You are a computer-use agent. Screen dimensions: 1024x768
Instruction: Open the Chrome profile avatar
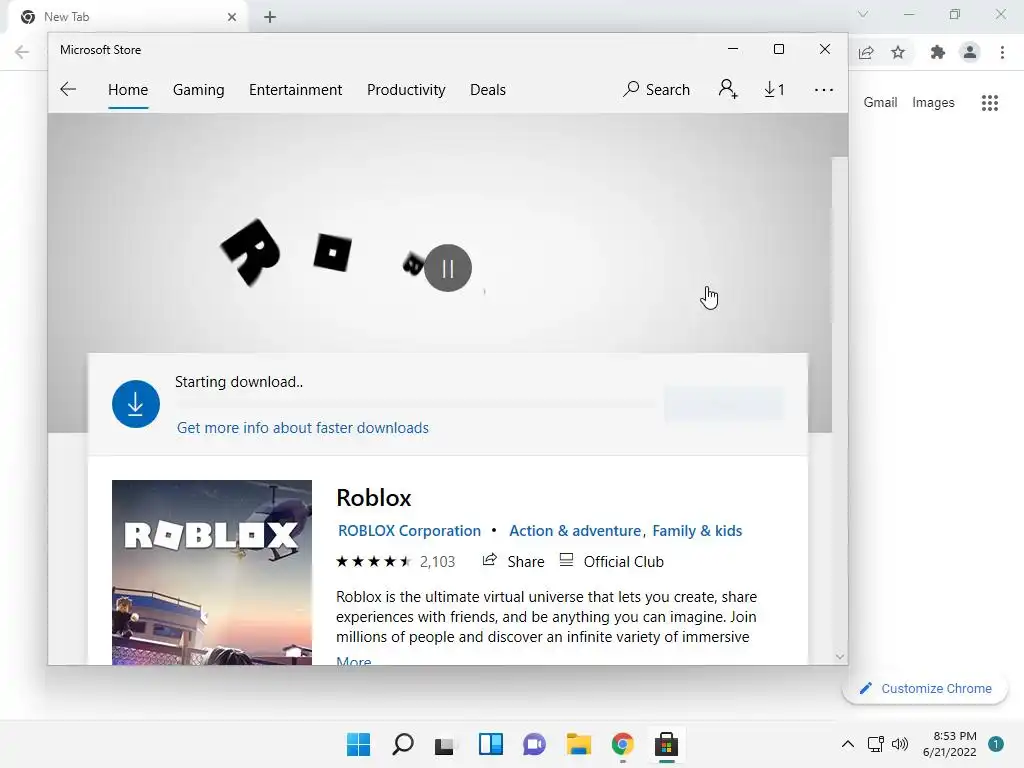point(970,52)
